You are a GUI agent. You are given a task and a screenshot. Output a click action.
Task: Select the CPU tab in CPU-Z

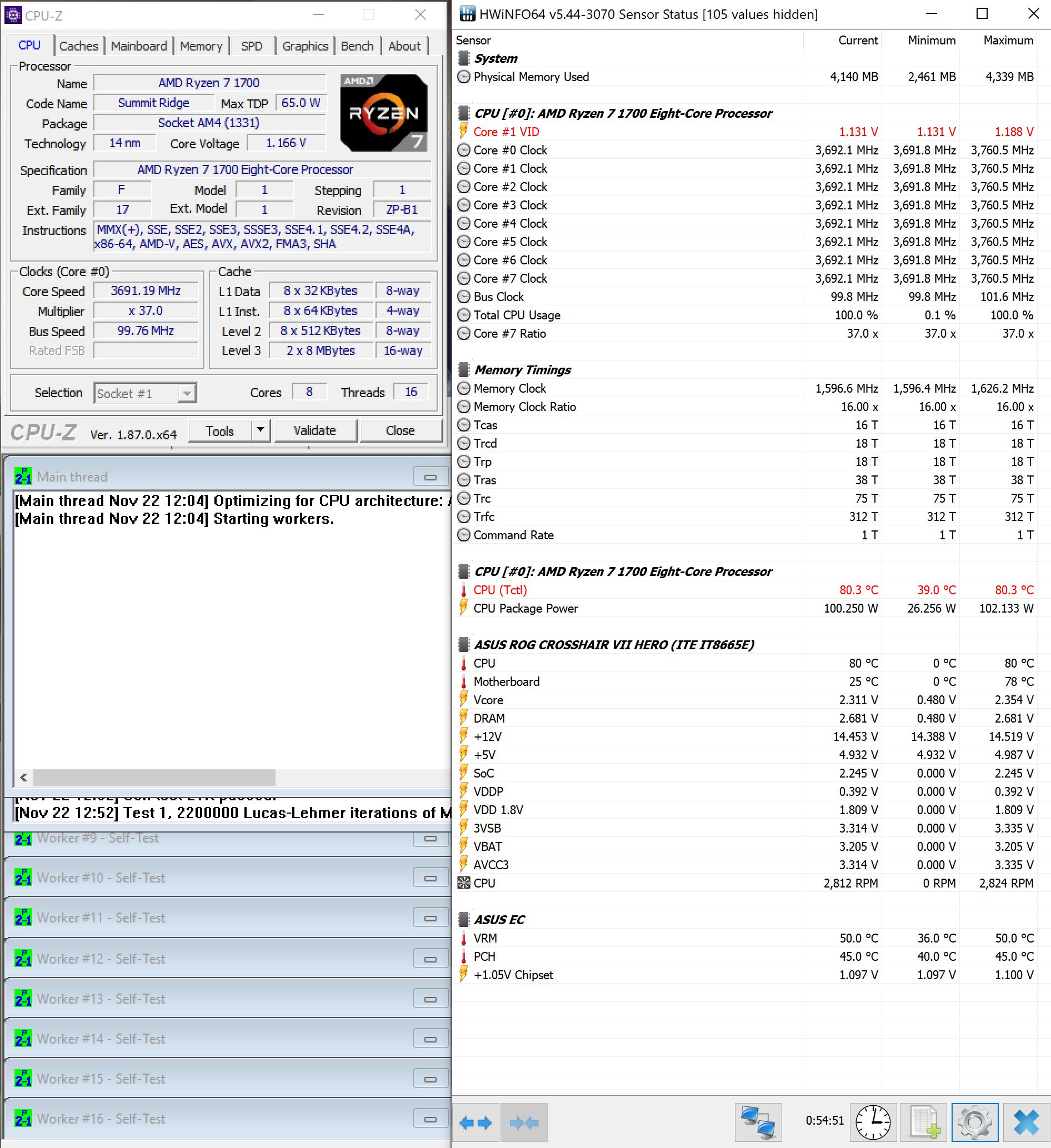29,45
